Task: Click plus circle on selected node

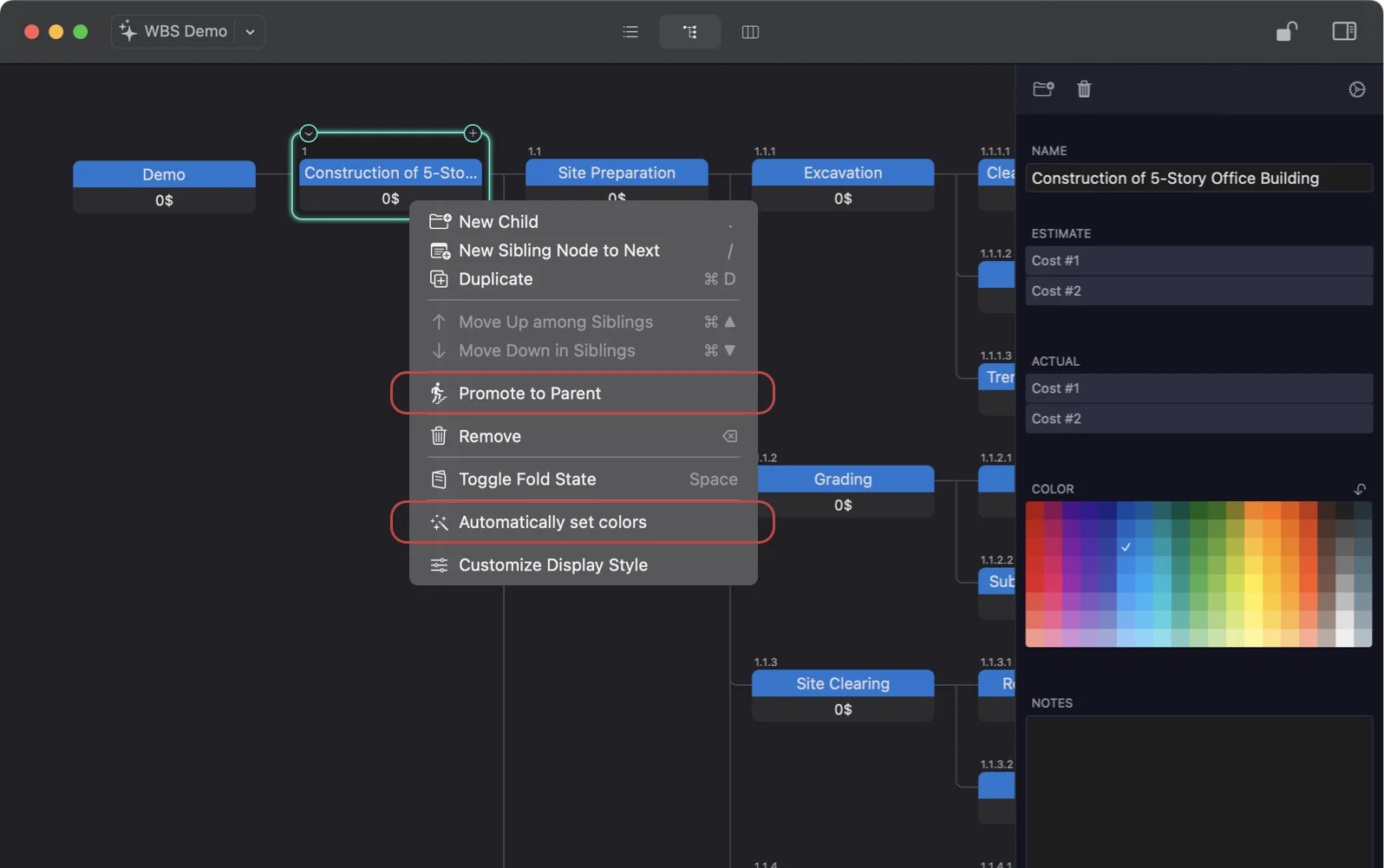Action: (473, 134)
